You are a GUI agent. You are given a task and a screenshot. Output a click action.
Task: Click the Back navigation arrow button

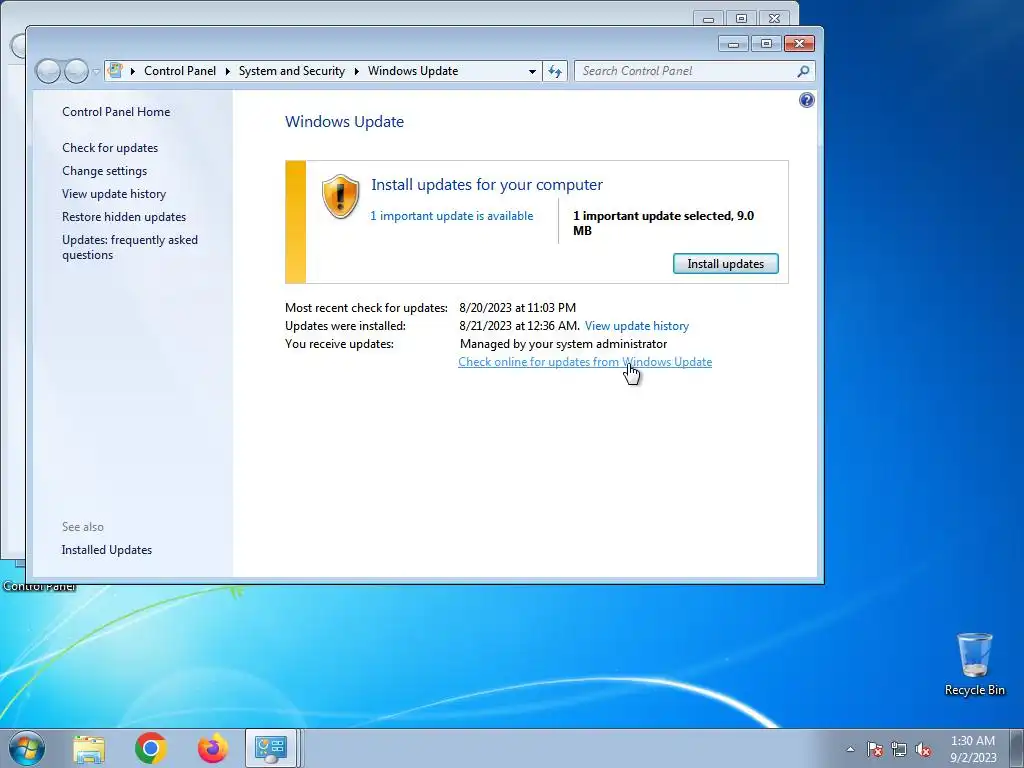48,71
